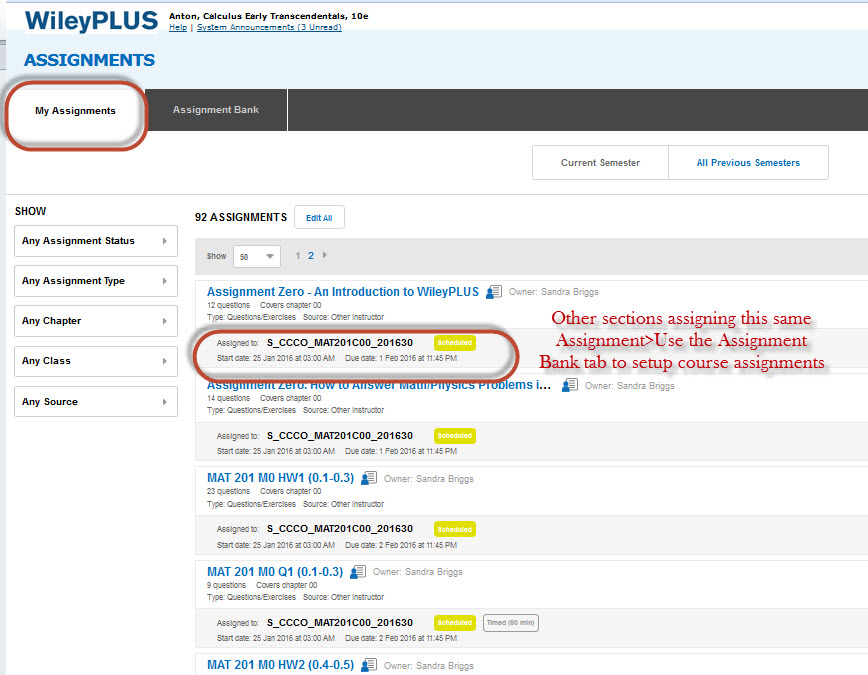Open the icon beside MAT 201 M0 Q1

point(358,571)
